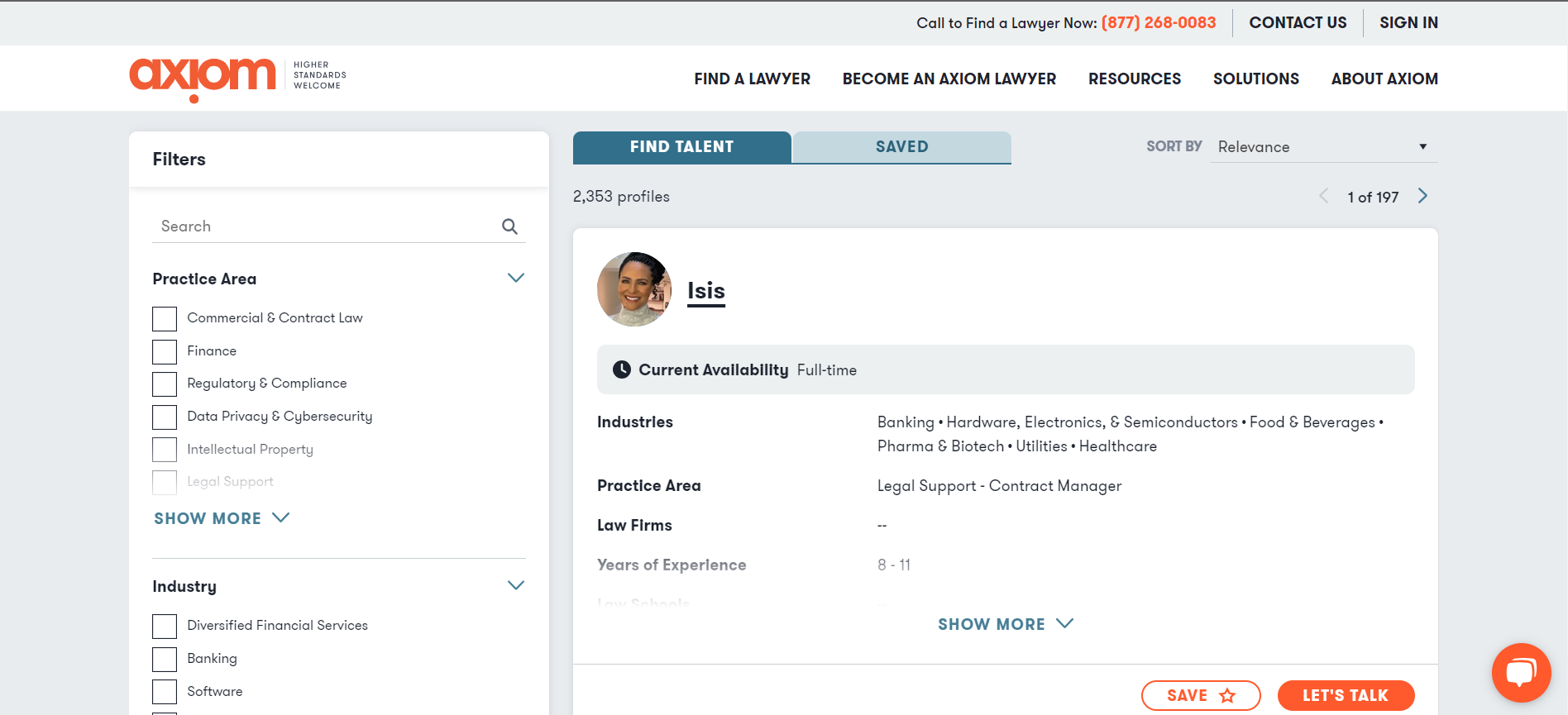This screenshot has height=715, width=1568.
Task: Tick the Banking industry checkbox
Action: (x=165, y=659)
